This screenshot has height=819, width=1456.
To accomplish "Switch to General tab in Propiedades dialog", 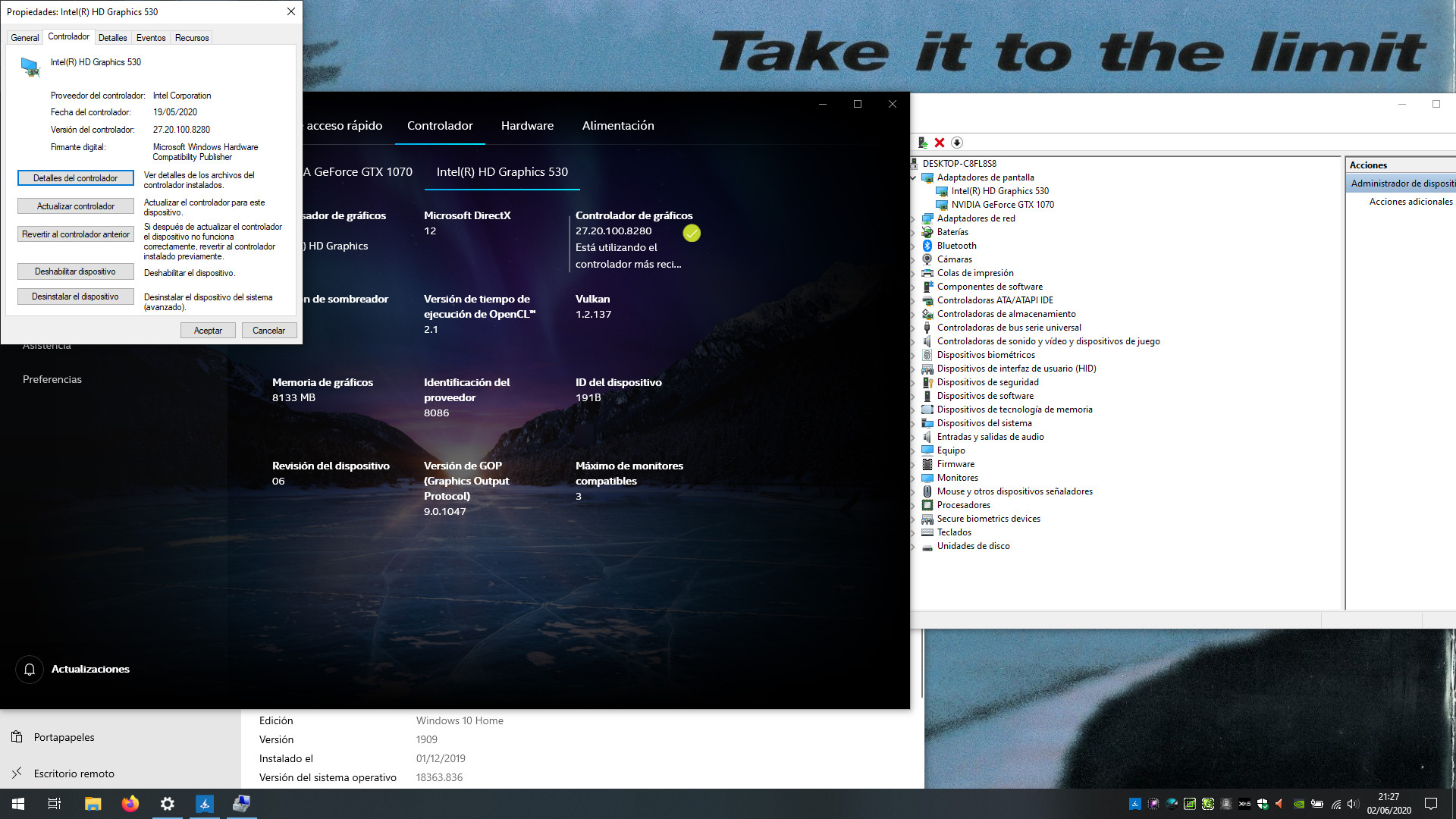I will pyautogui.click(x=24, y=38).
